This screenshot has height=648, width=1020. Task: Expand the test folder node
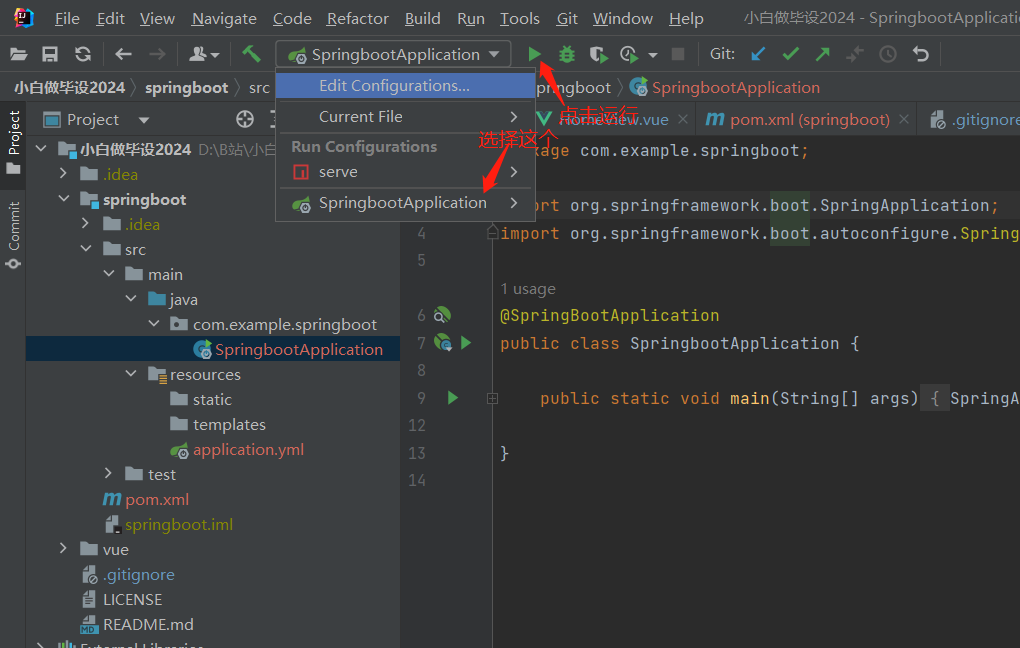pos(108,473)
